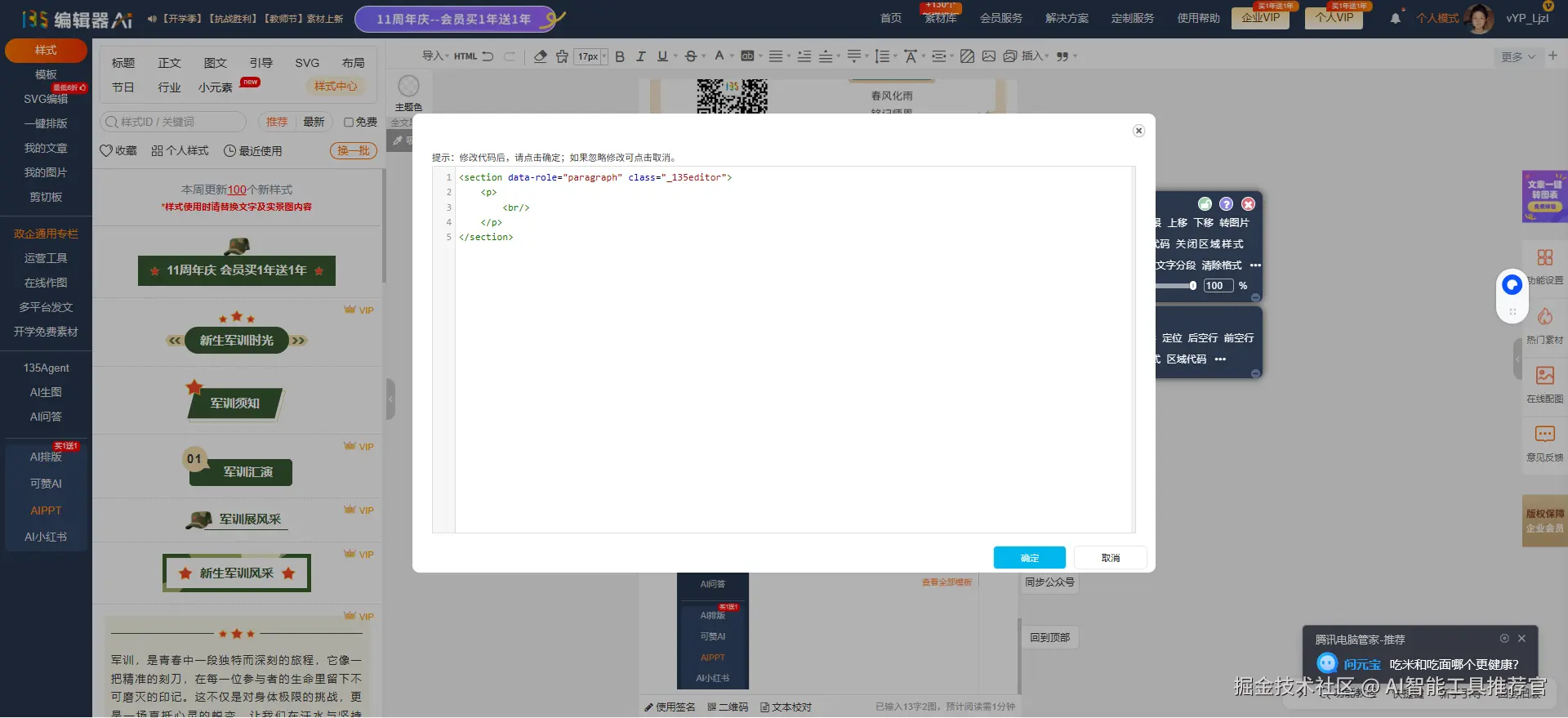Expand the 更多 more toolbar dropdown
Screen dimensions: 1568x718
point(1518,56)
